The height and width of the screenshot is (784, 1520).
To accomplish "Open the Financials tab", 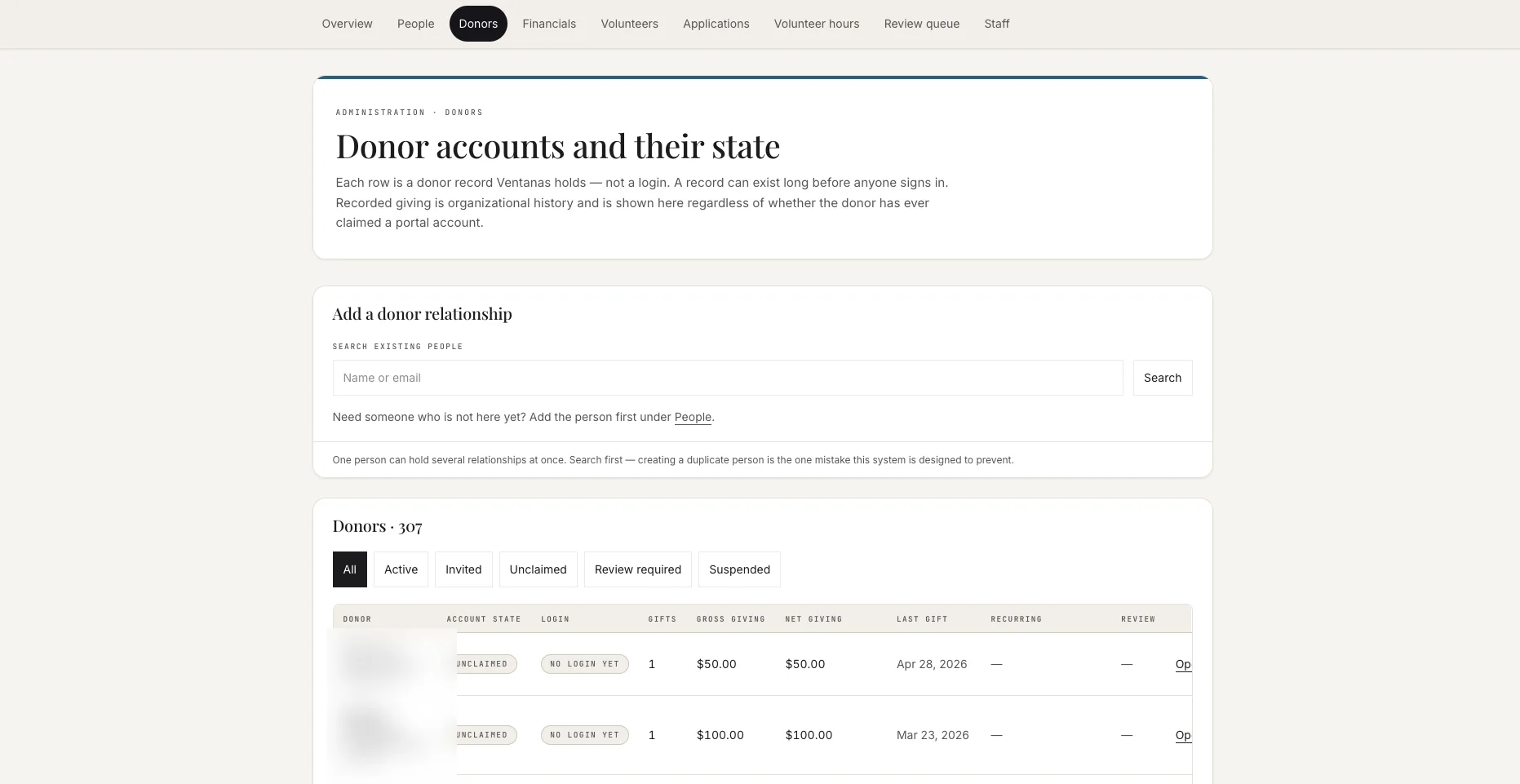I will coord(549,24).
